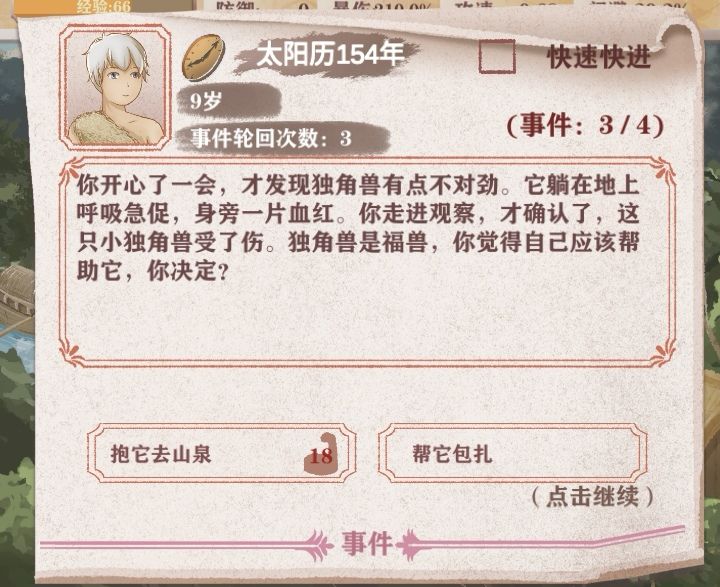Enable the 快速快进 checkbox
The width and height of the screenshot is (720, 587).
pyautogui.click(x=496, y=56)
